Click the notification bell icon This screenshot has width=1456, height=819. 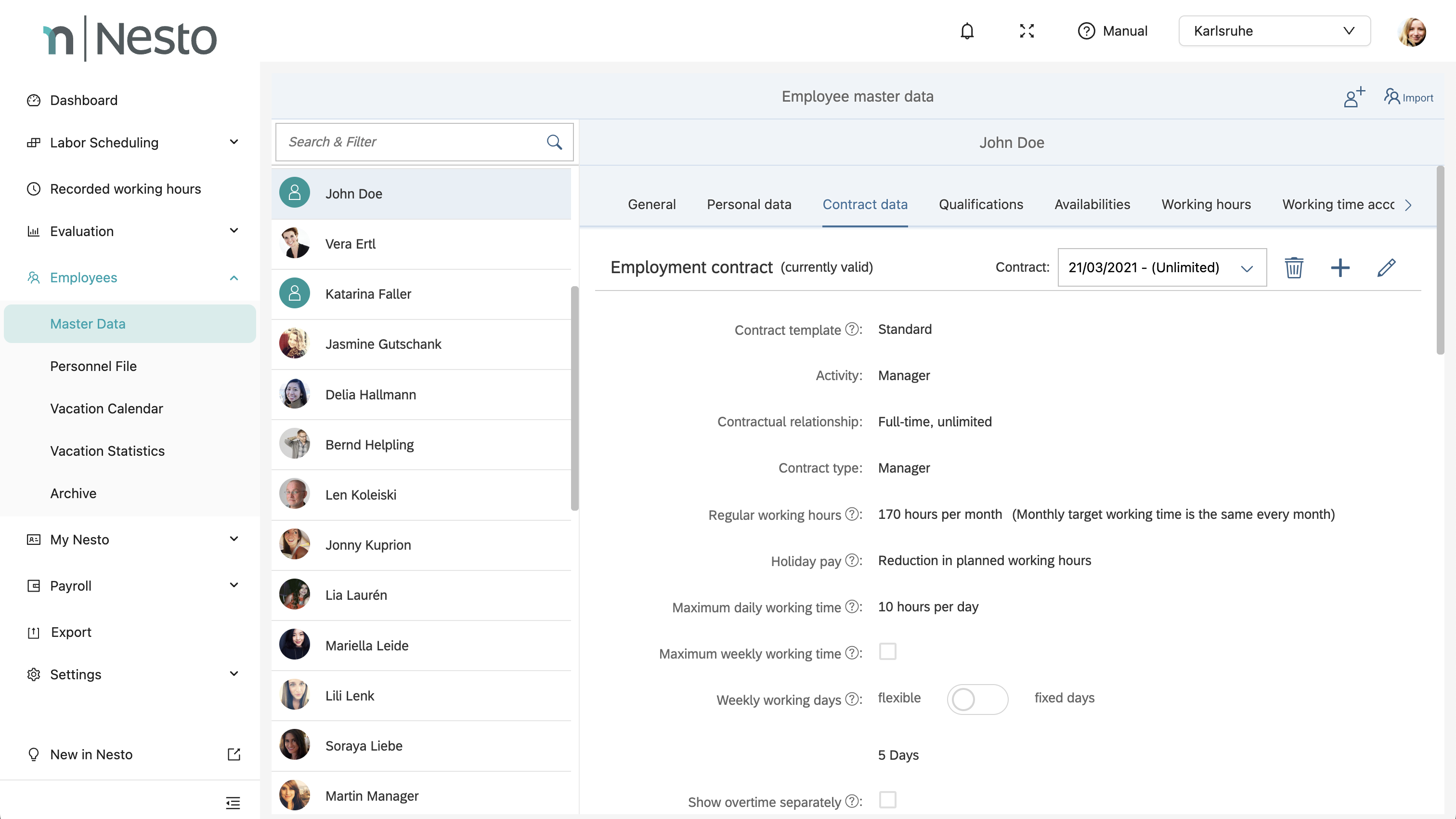click(967, 30)
